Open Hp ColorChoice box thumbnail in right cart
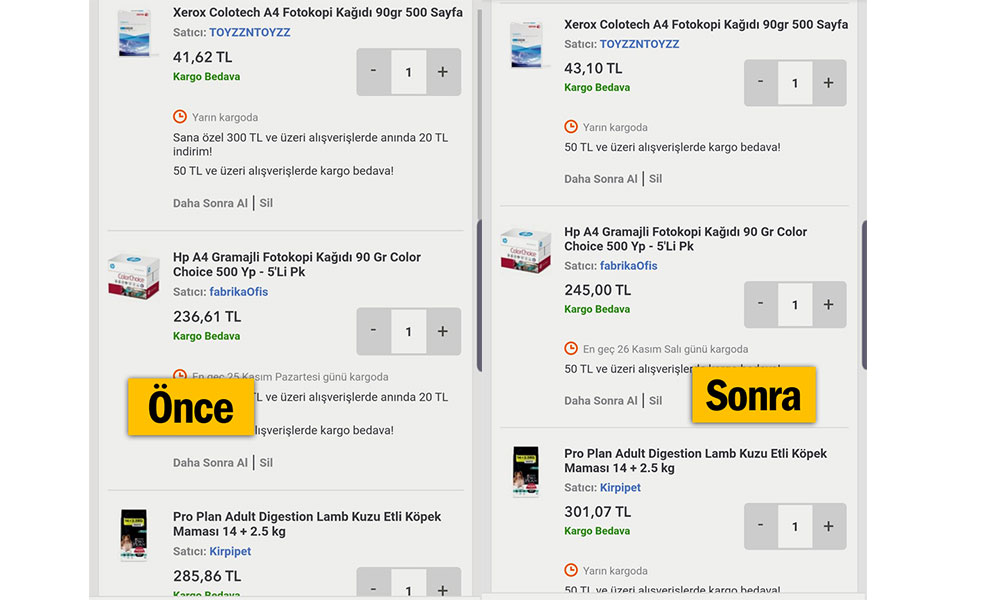Image resolution: width=1000 pixels, height=600 pixels. (526, 251)
